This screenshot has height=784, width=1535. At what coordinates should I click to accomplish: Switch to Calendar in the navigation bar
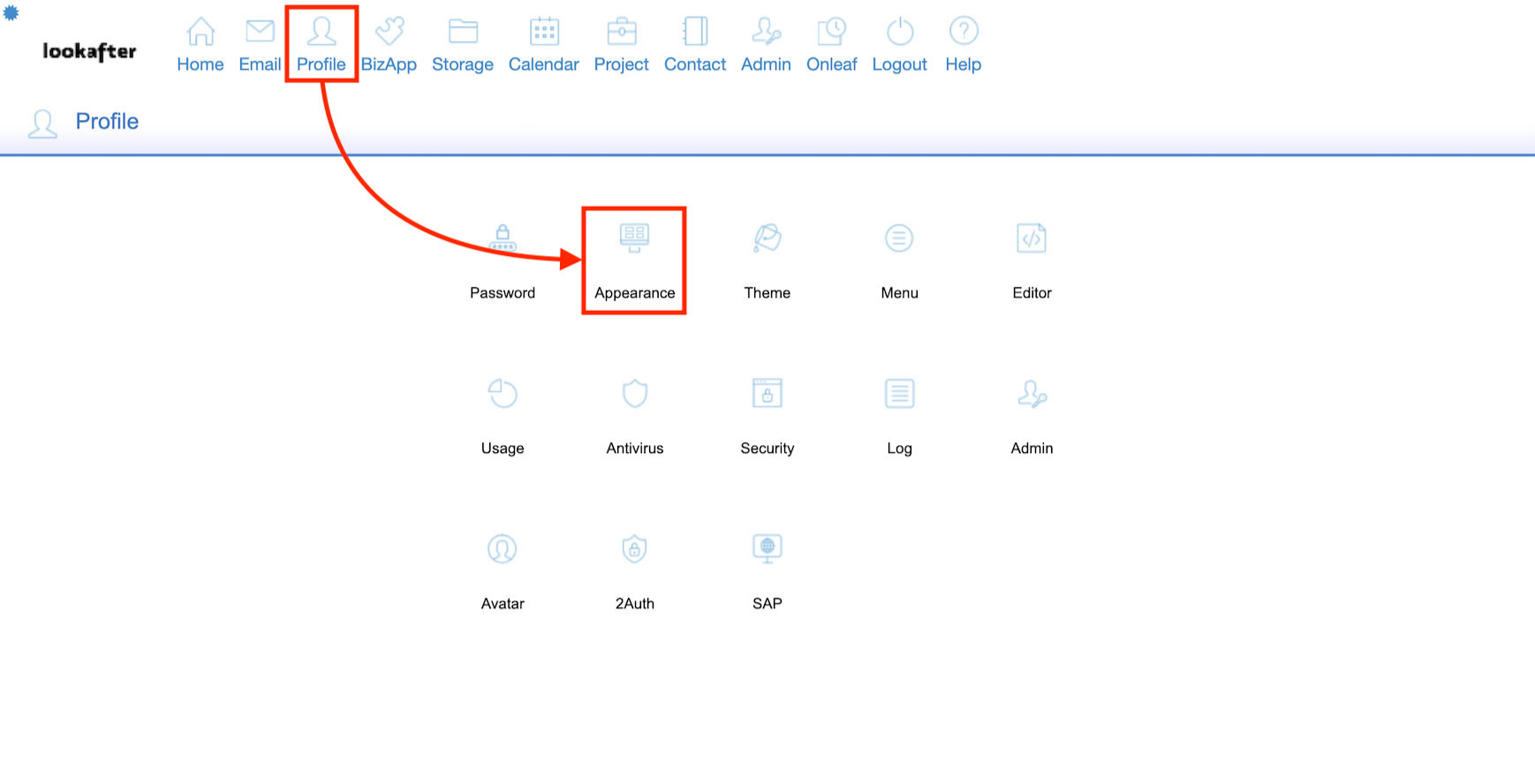544,45
